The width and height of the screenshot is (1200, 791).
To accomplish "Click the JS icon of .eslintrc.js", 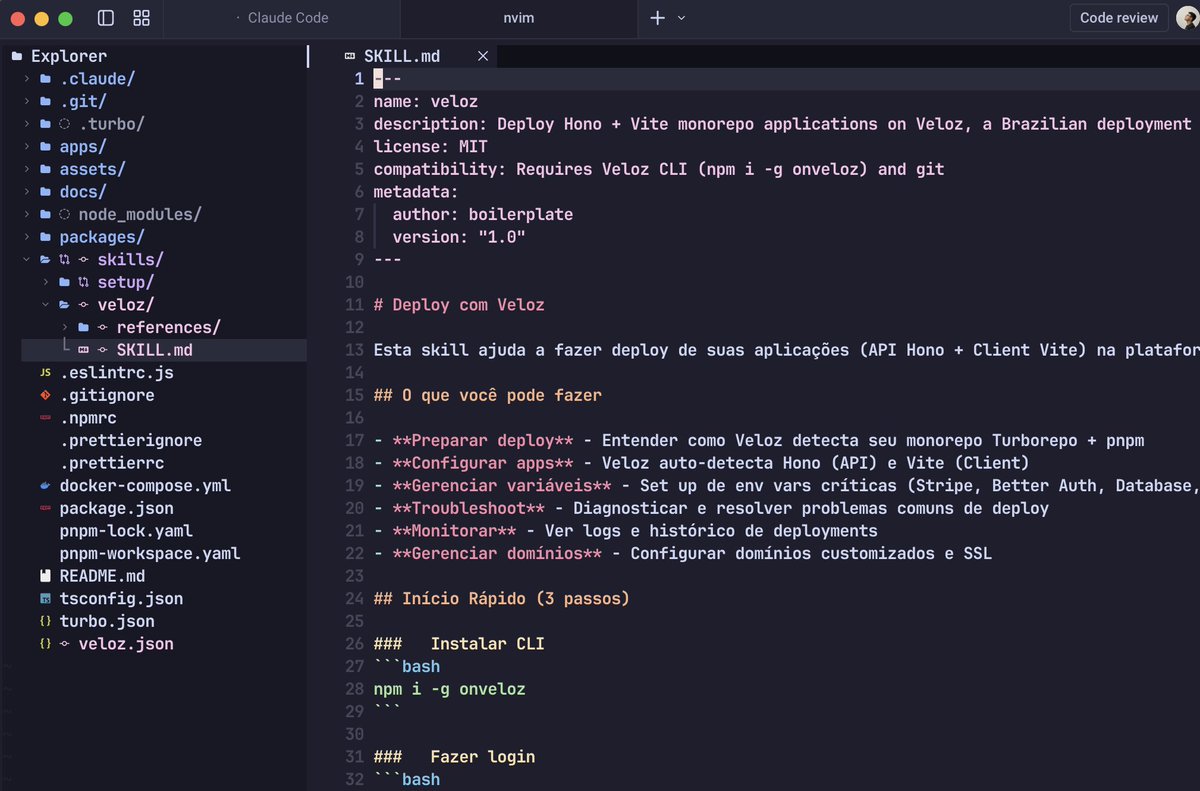I will coord(45,373).
